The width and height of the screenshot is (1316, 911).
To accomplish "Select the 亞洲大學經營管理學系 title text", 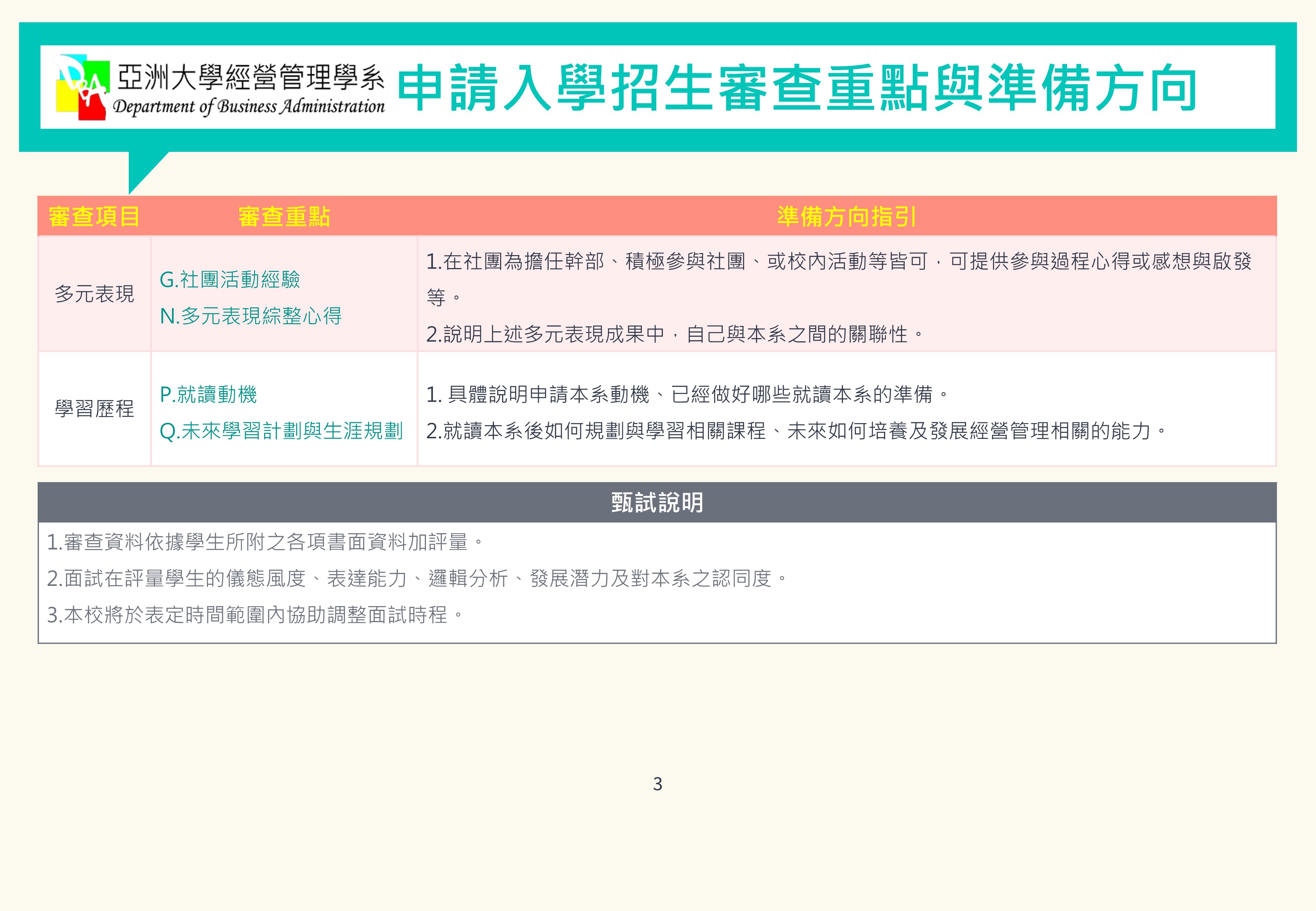I will 251,77.
